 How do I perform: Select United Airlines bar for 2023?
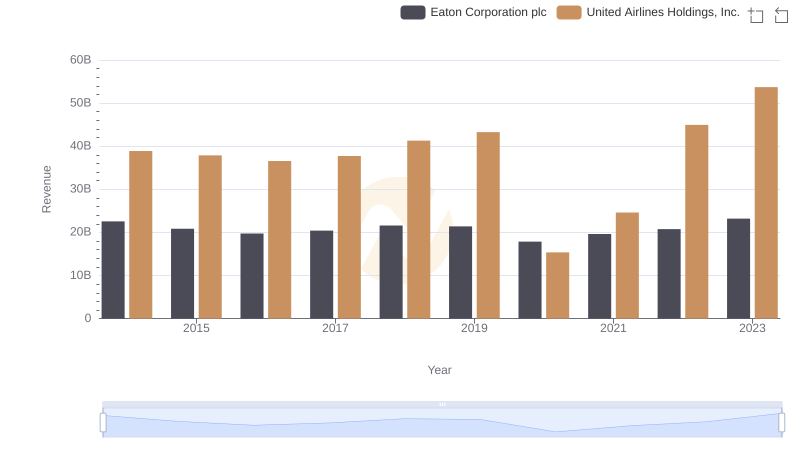[766, 203]
